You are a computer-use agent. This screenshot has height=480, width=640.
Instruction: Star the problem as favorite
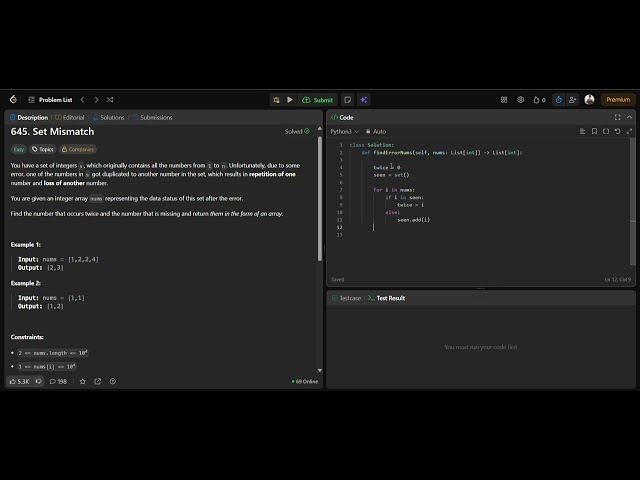83,382
